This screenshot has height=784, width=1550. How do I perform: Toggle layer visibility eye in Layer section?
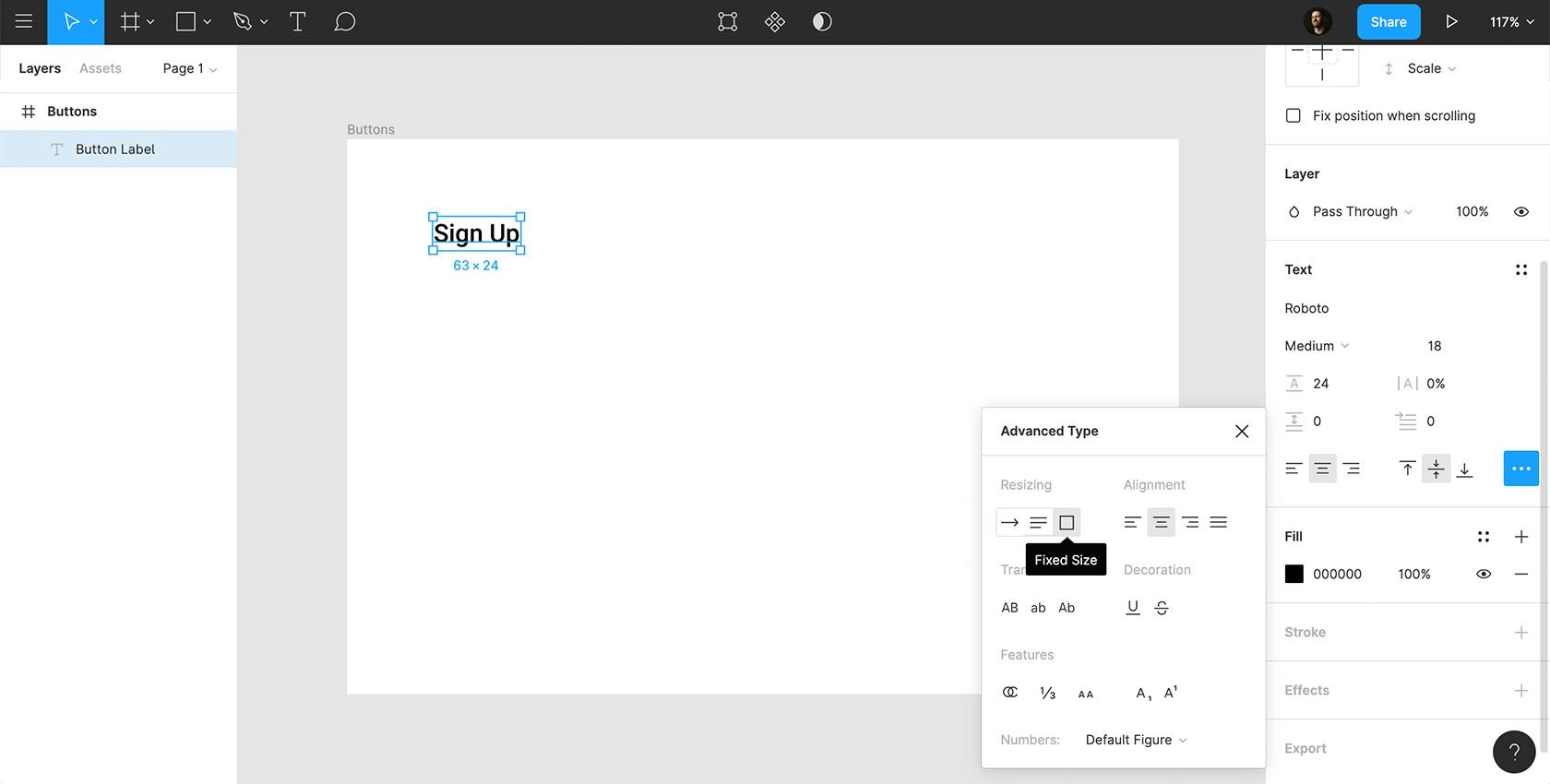point(1520,212)
